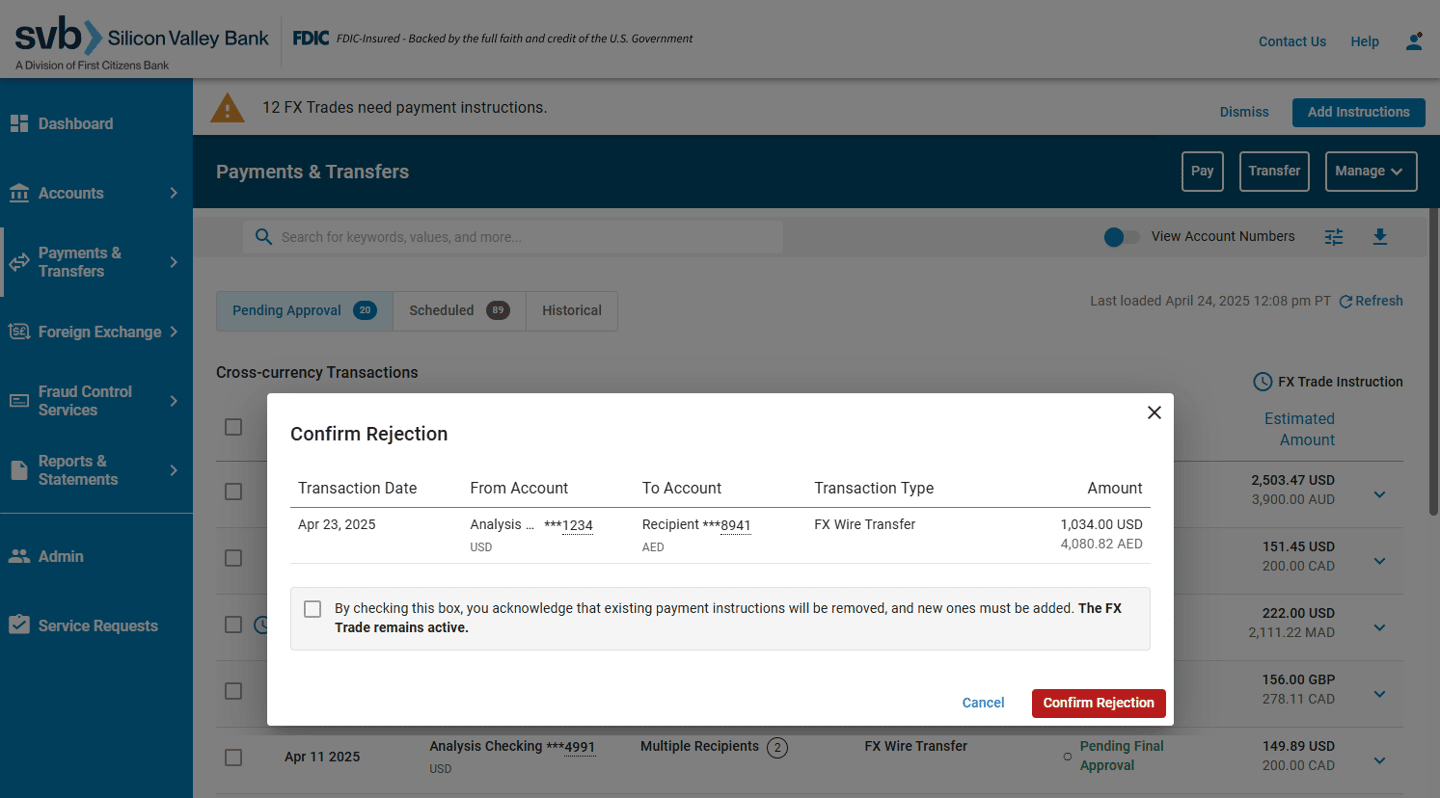
Task: Open the Historical tab
Action: point(571,311)
